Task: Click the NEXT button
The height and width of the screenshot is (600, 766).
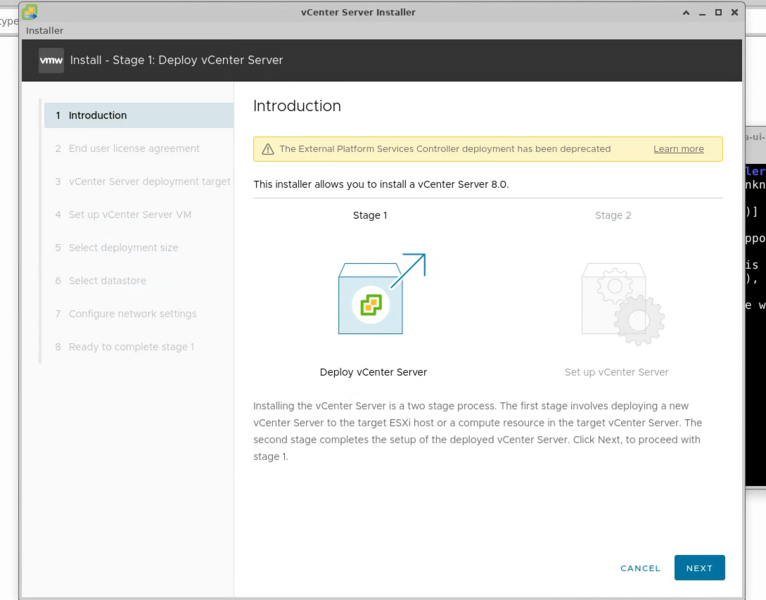Action: pyautogui.click(x=700, y=568)
